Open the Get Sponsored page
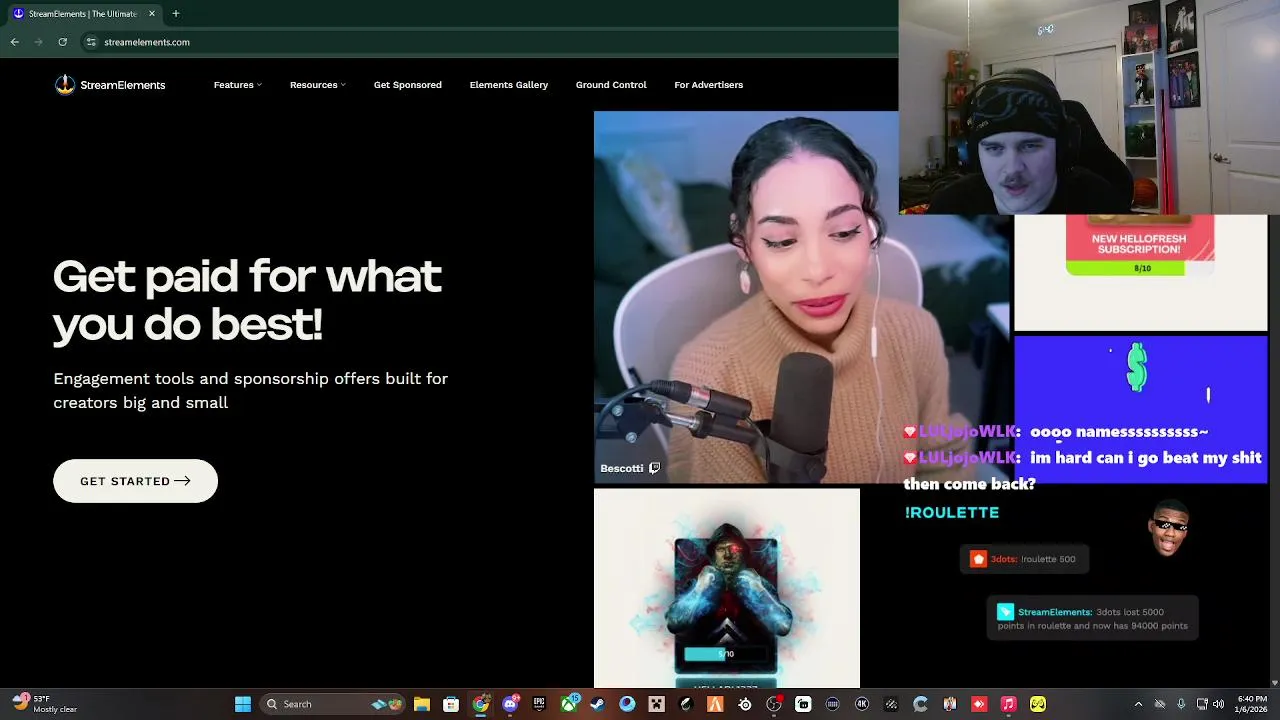The width and height of the screenshot is (1280, 720). tap(408, 85)
